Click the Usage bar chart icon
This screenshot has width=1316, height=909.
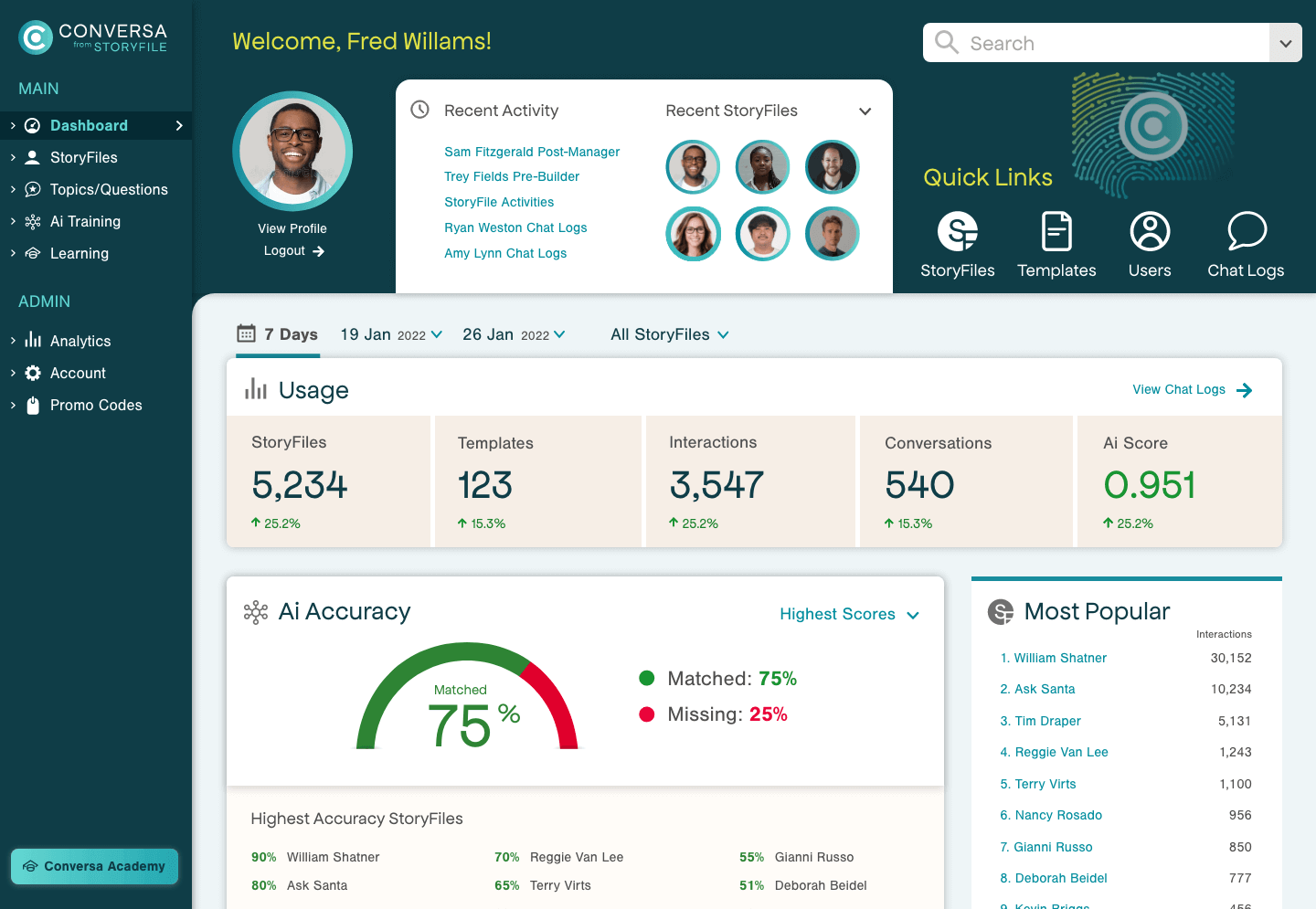pos(256,390)
